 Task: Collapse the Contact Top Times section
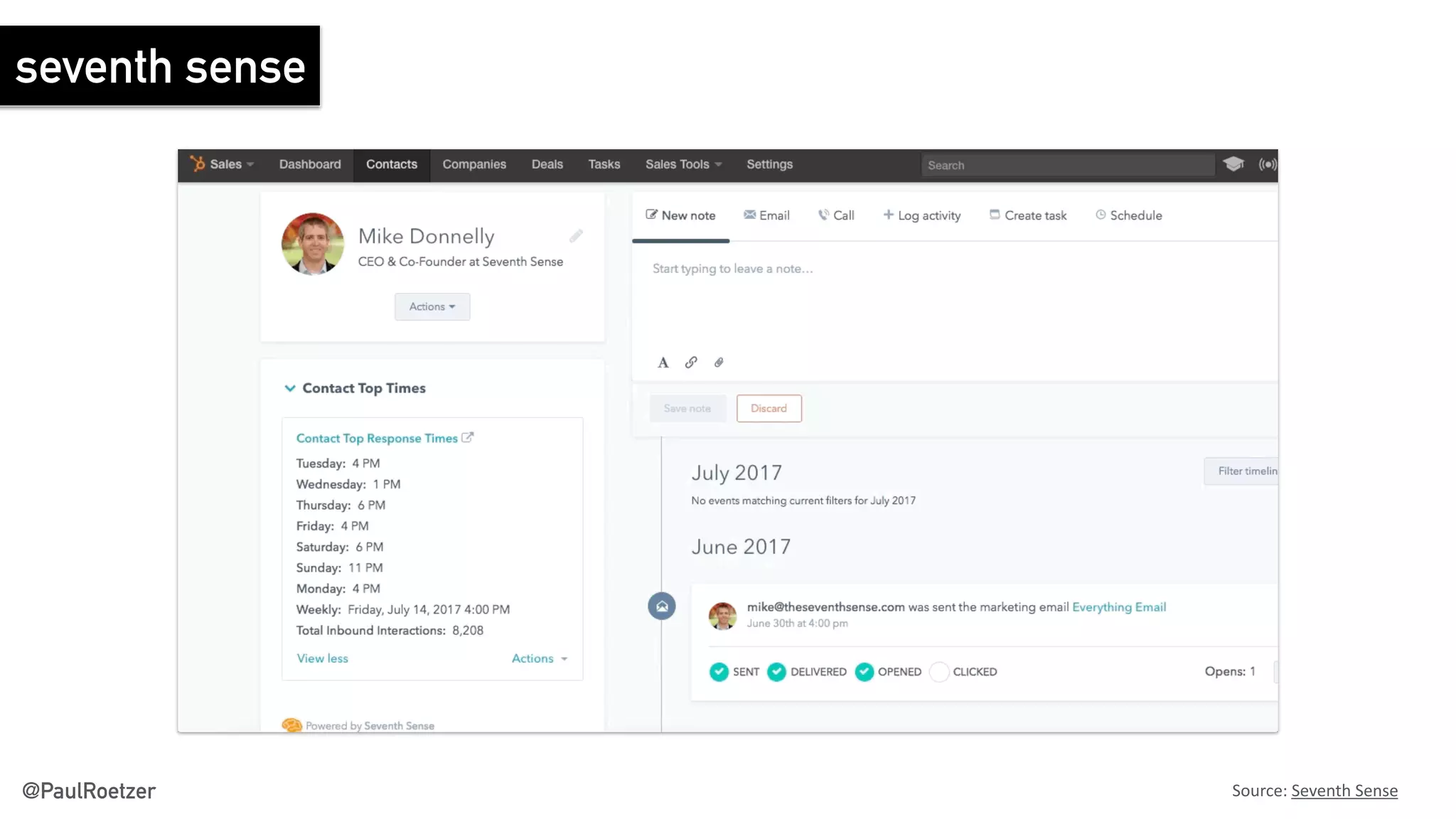click(290, 388)
